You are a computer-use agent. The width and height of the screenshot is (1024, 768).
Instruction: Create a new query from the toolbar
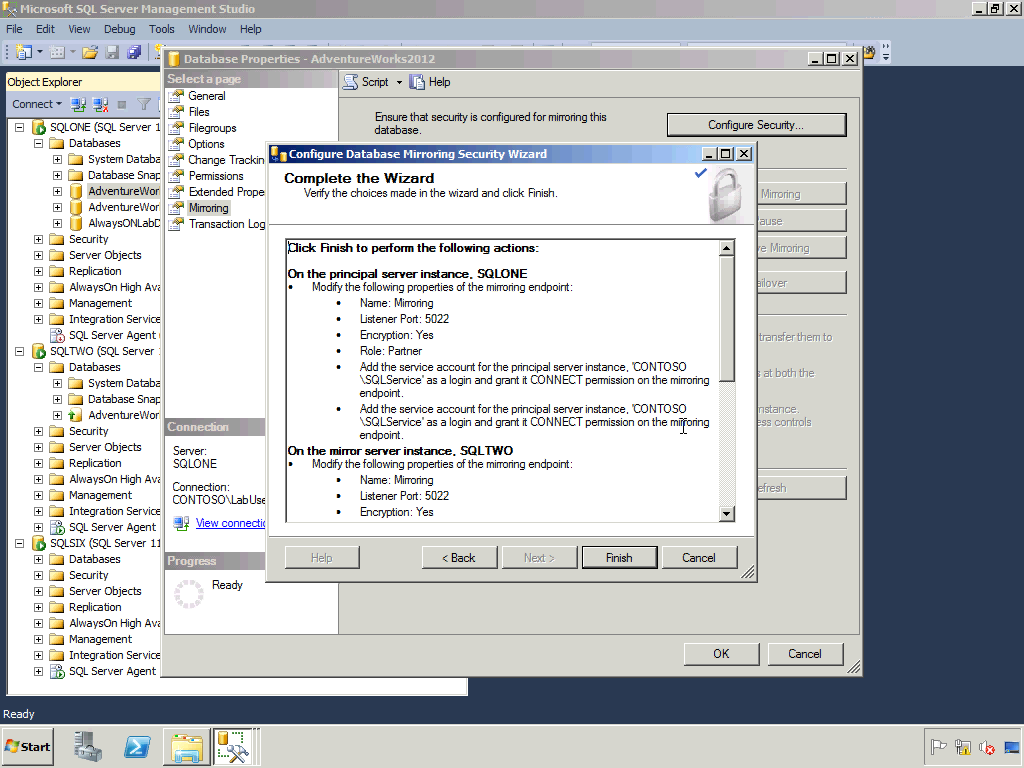coord(23,52)
